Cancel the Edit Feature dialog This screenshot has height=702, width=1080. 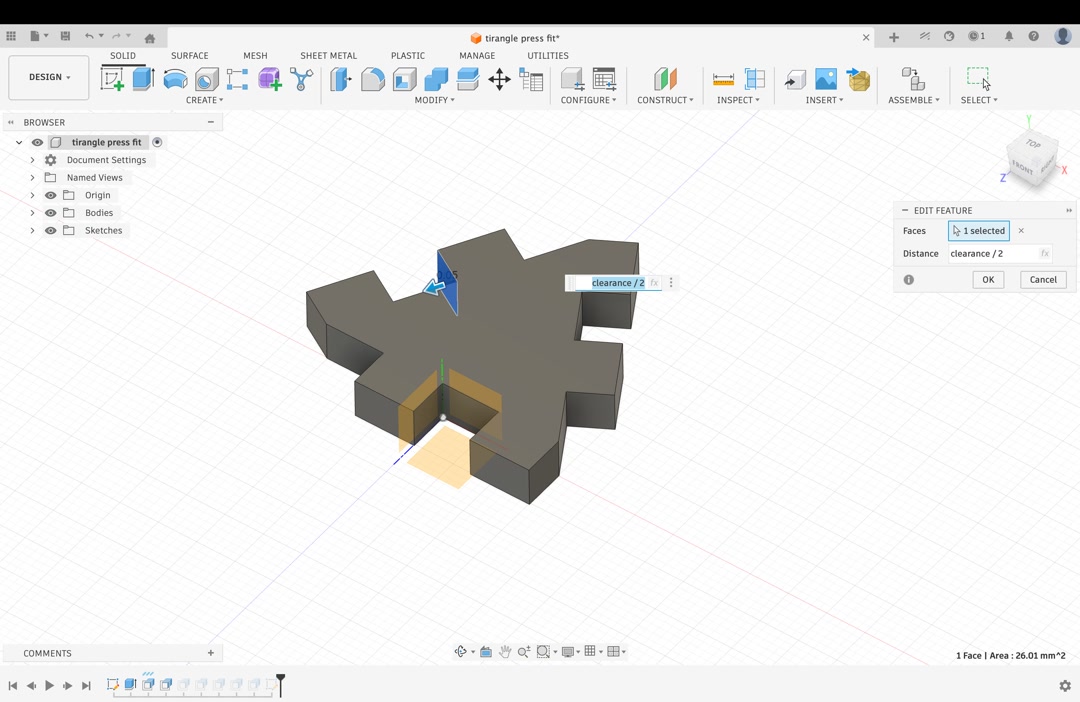click(x=1043, y=280)
